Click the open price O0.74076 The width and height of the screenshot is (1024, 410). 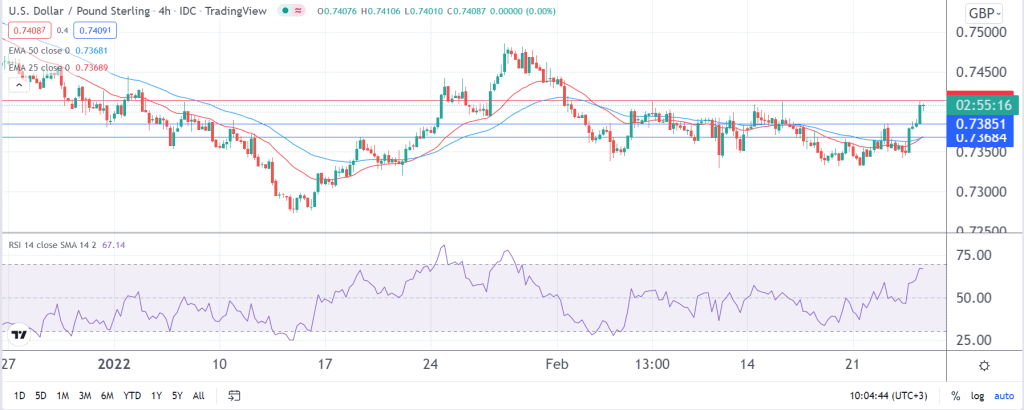(338, 11)
